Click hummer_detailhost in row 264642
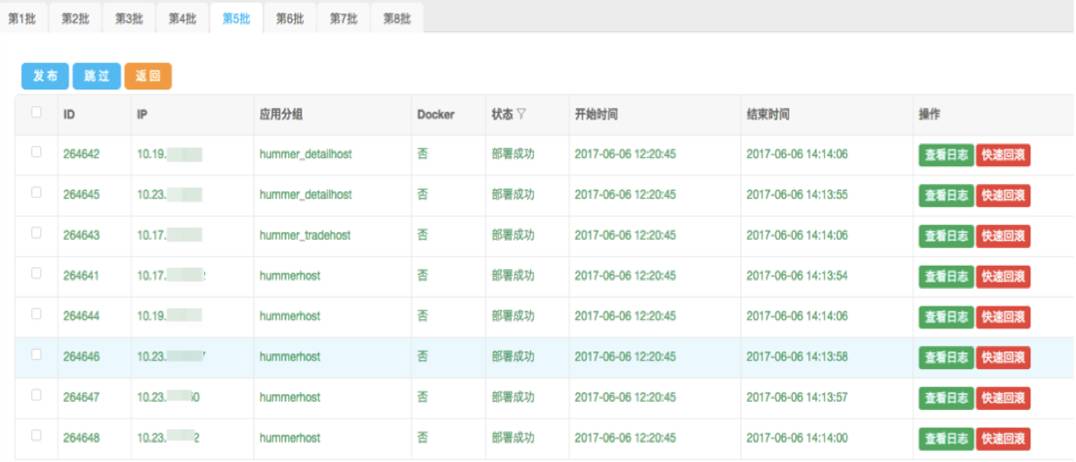Viewport: 1076px width, 462px height. pos(305,154)
